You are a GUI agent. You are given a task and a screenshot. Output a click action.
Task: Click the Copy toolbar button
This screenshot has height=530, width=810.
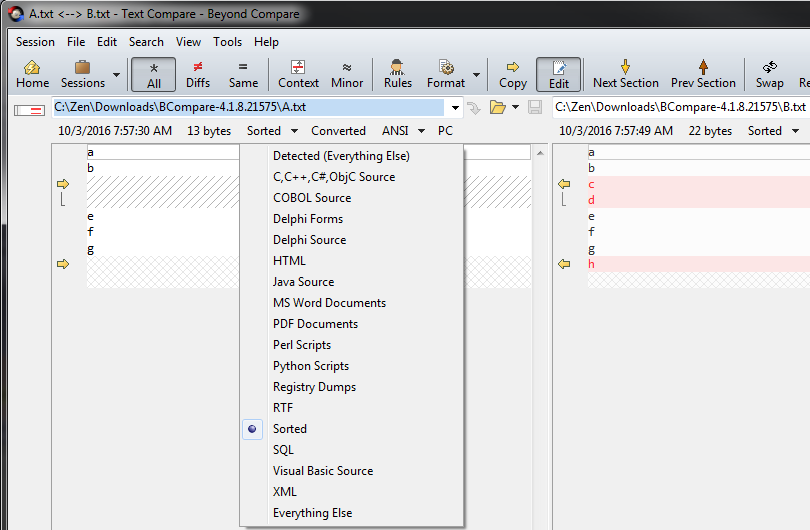[512, 74]
